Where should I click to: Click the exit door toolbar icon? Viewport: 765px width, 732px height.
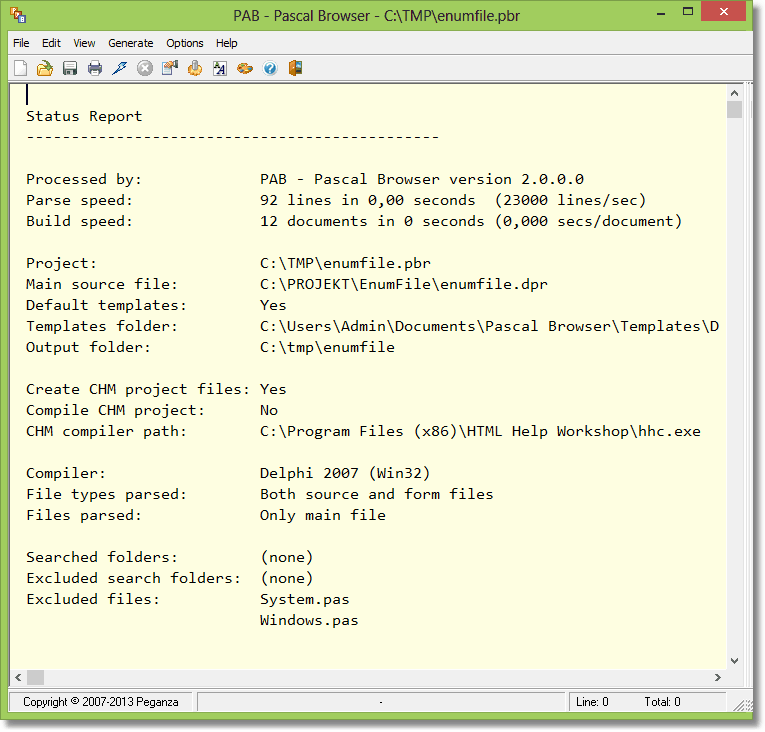[x=295, y=68]
